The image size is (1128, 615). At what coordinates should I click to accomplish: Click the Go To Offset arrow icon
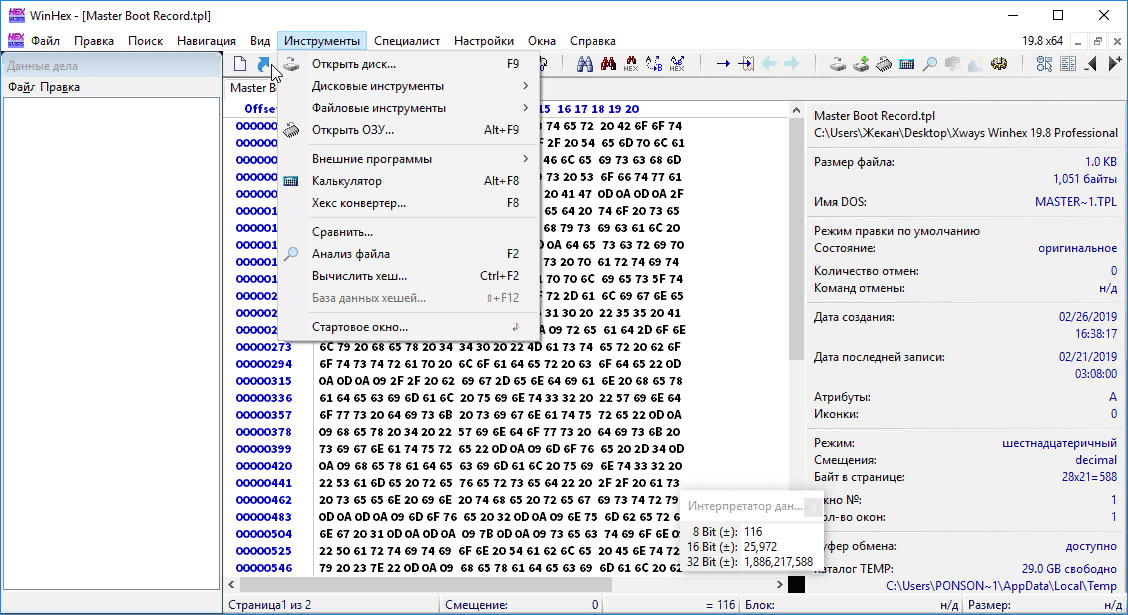[x=722, y=64]
